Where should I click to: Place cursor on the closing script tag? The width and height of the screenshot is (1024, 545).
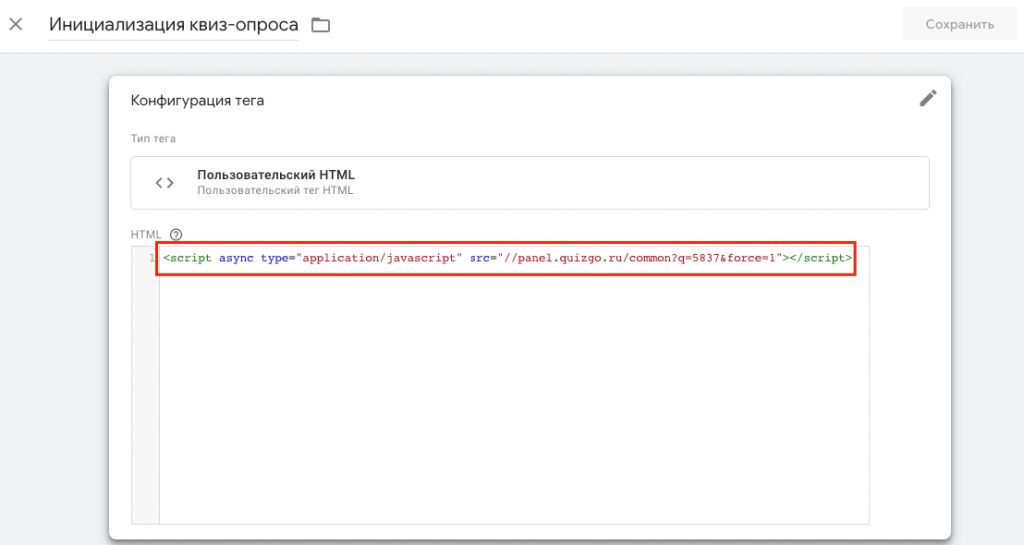coord(822,259)
